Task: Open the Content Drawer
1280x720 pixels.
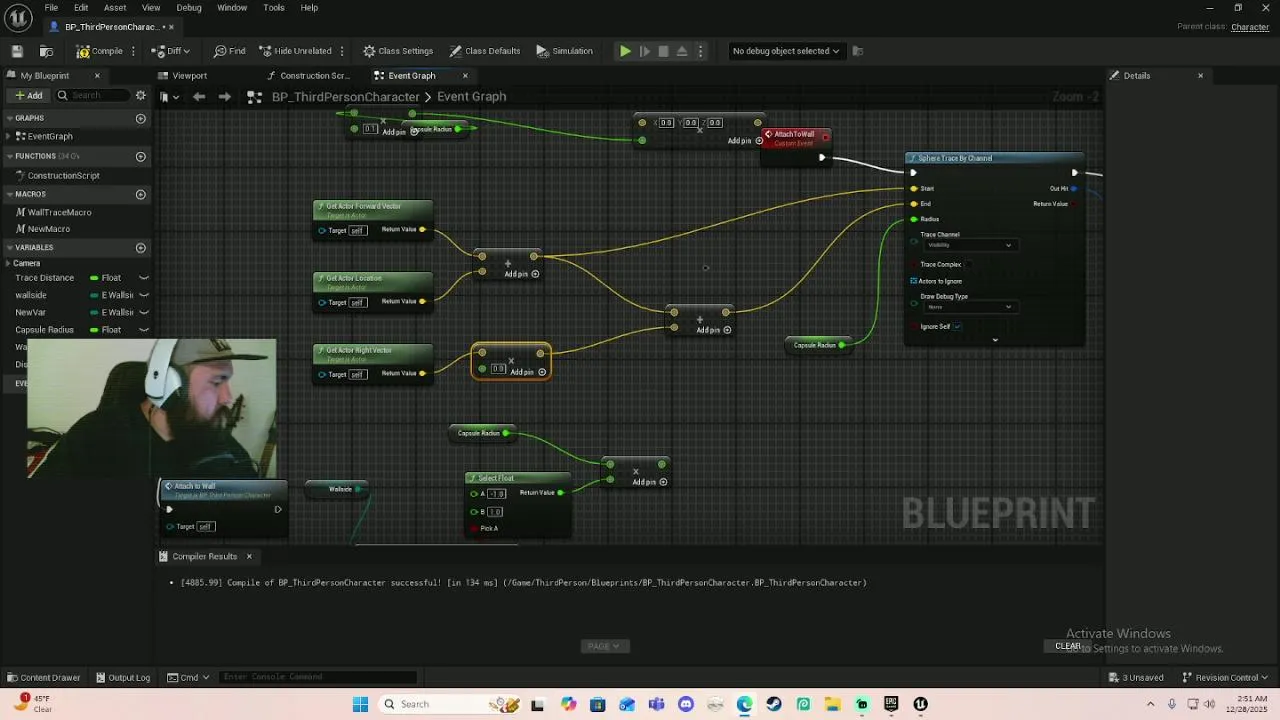Action: tap(43, 678)
